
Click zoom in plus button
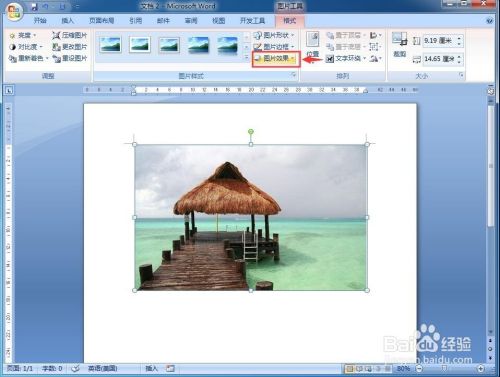click(480, 369)
